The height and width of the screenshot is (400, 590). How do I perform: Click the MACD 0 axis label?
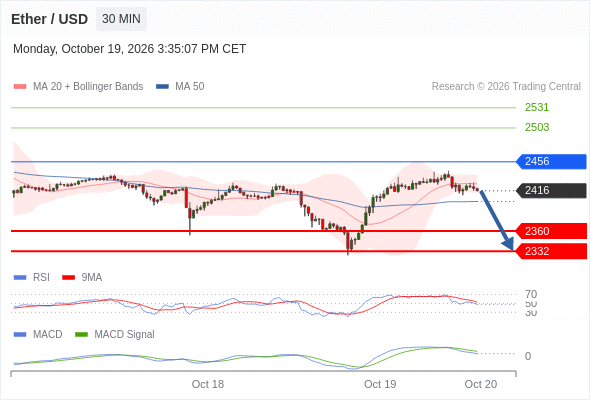528,356
